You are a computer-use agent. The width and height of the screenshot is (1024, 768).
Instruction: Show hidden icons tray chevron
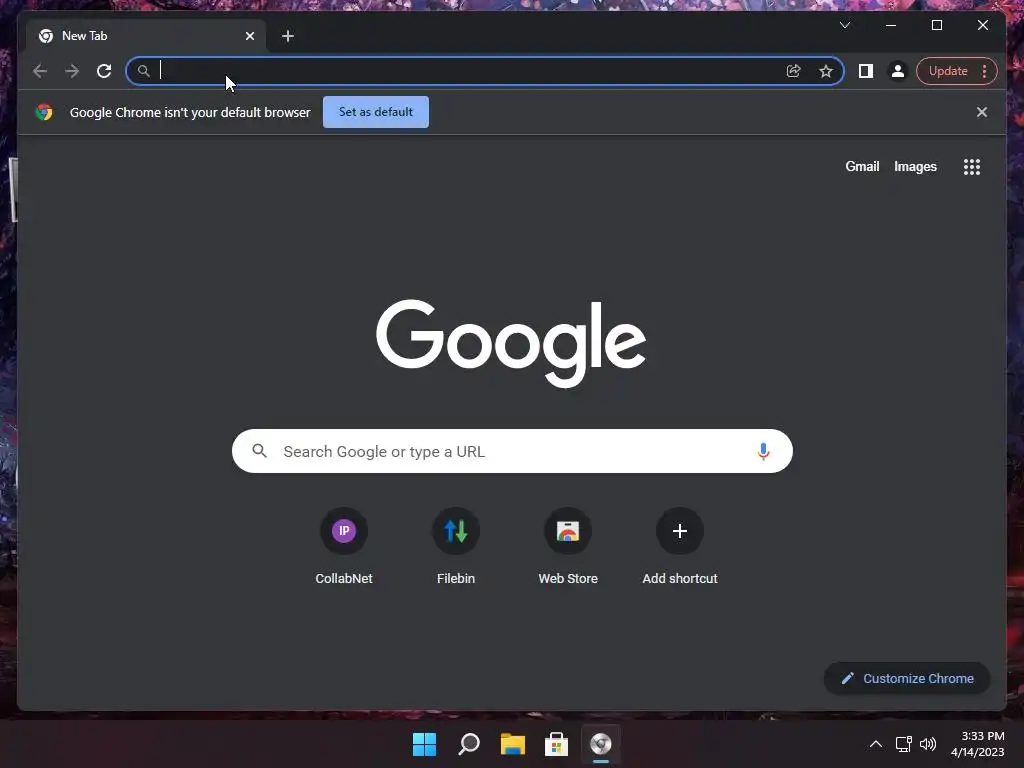876,744
